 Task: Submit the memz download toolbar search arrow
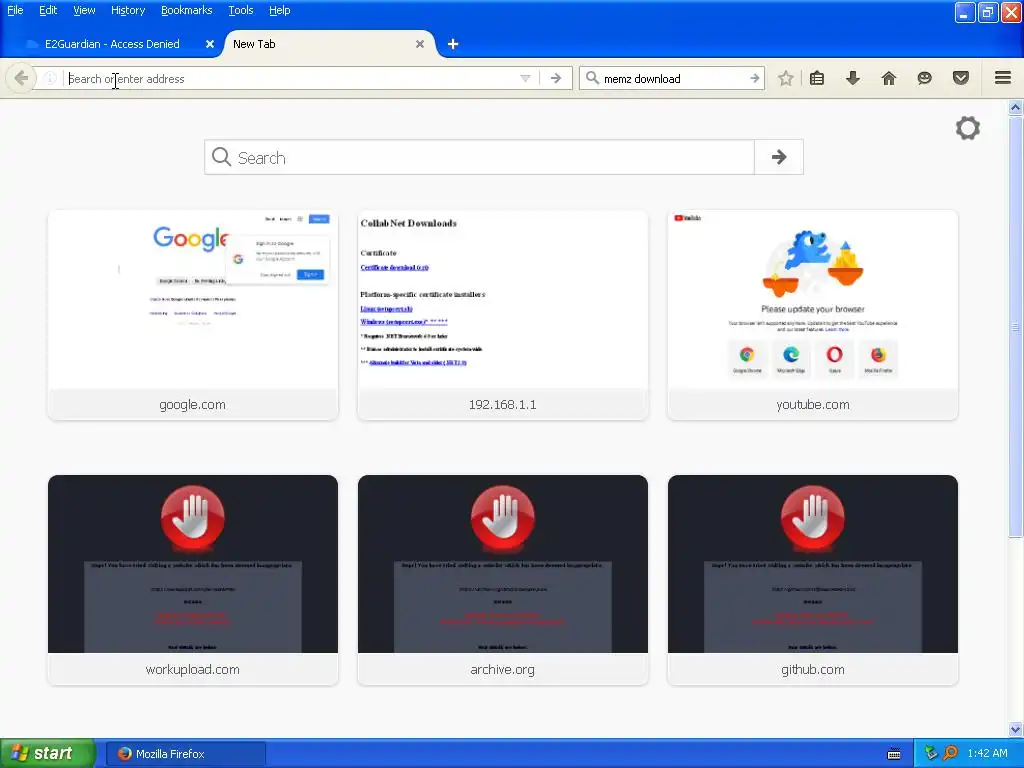(754, 78)
